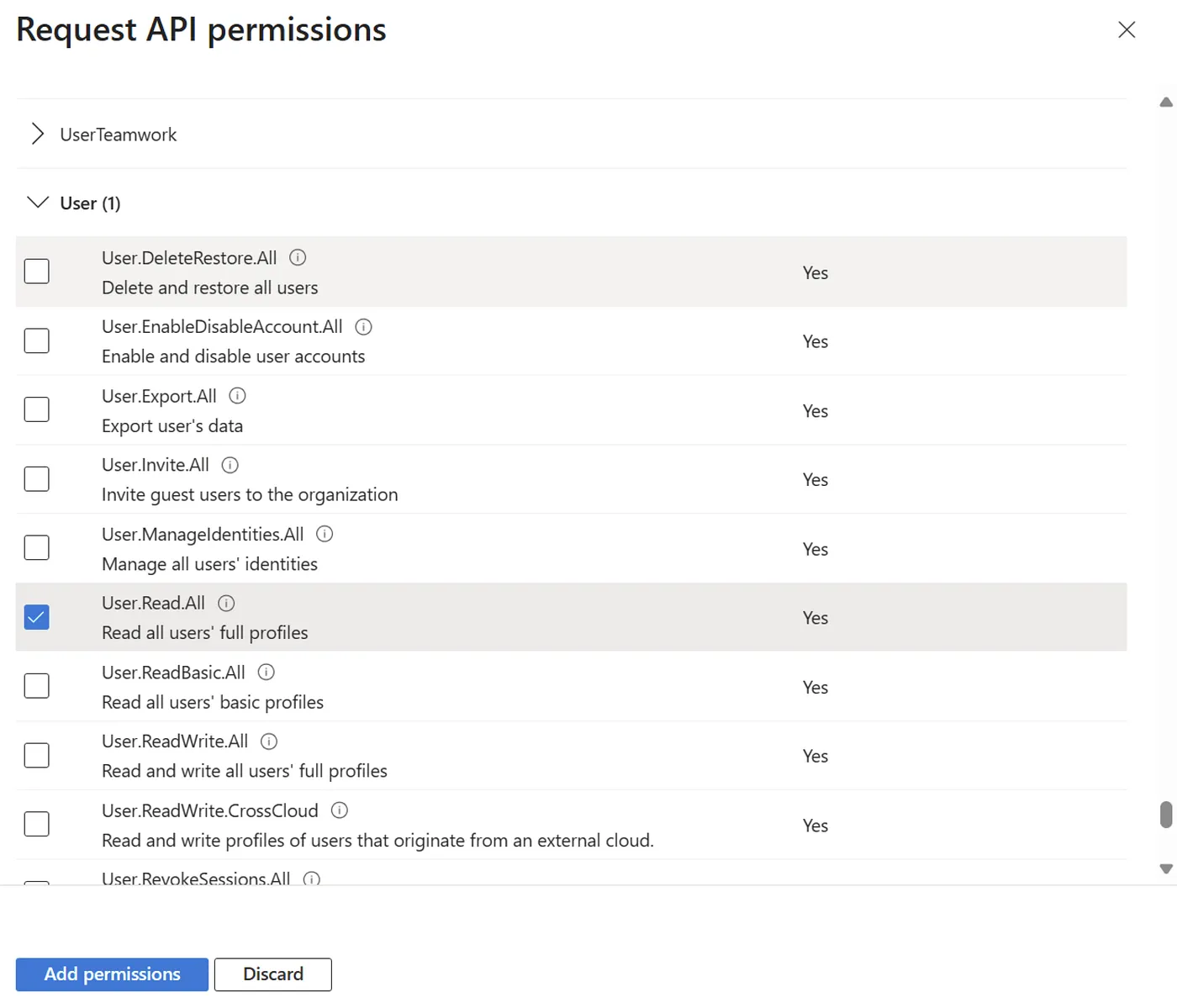Open info icon for User.ReadWrite.CrossCloud
The image size is (1177, 1008).
pos(339,810)
